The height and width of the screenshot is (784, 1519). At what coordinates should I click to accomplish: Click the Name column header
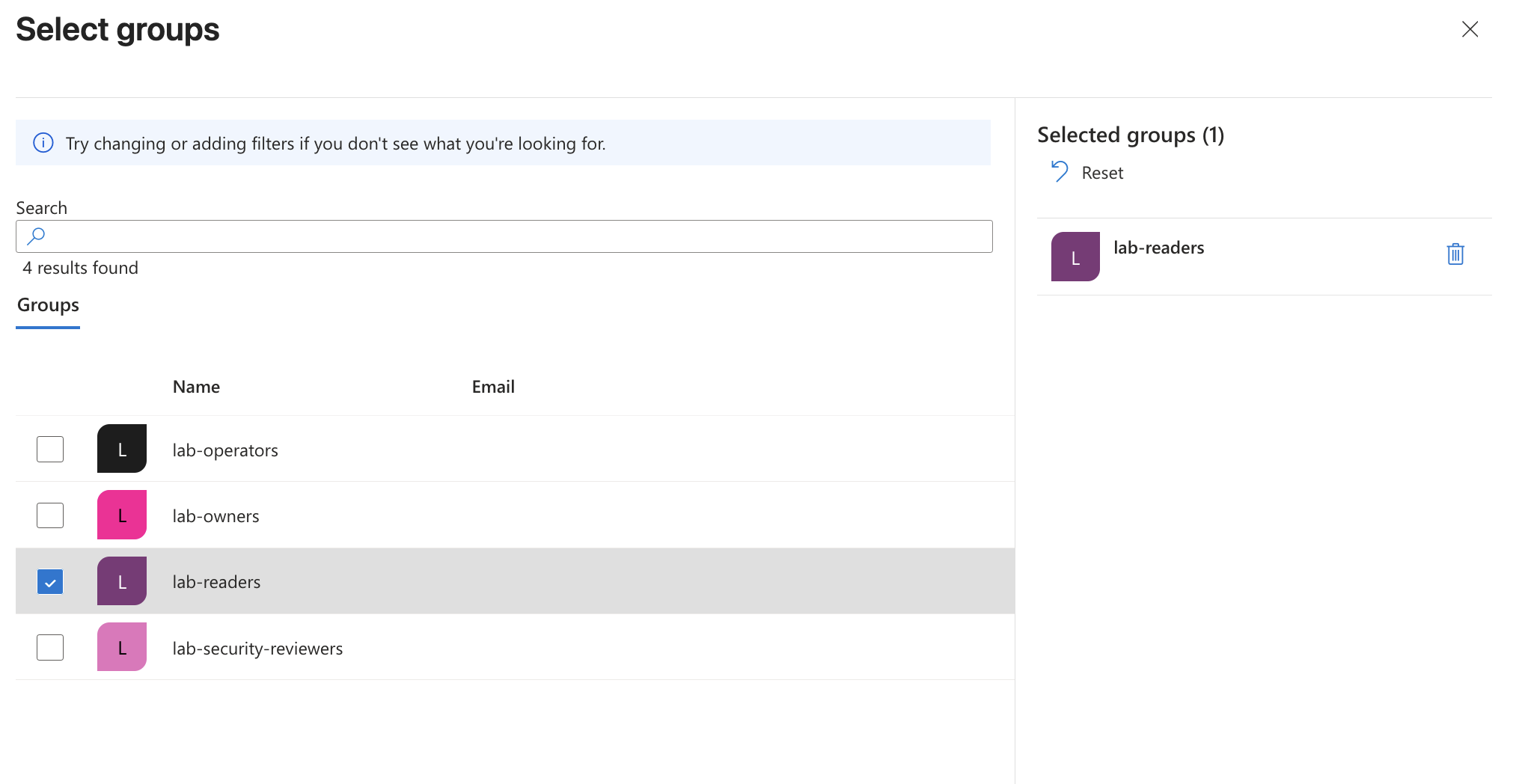(196, 387)
